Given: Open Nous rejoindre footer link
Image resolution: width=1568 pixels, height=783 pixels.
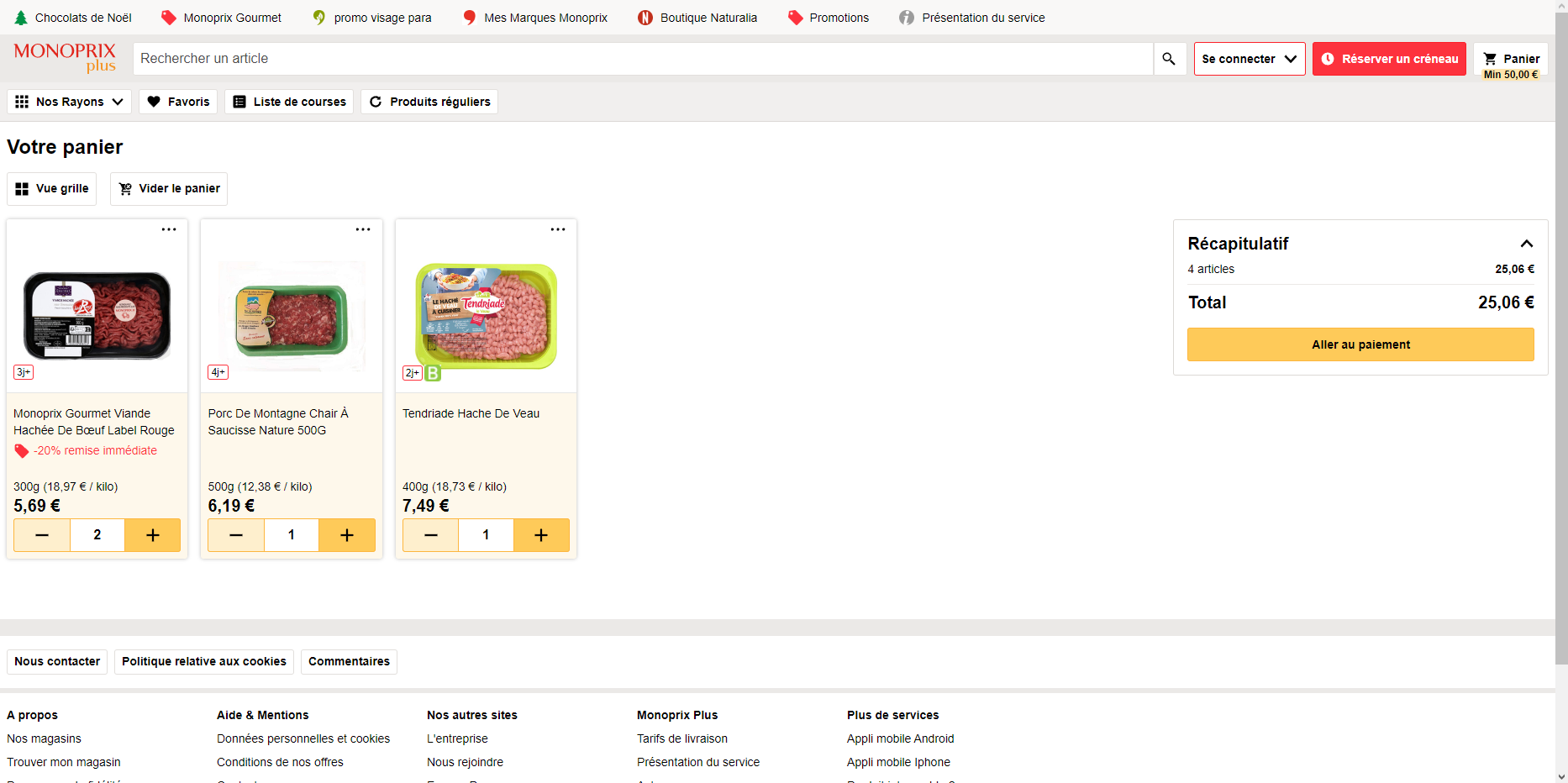Looking at the screenshot, I should coord(465,762).
